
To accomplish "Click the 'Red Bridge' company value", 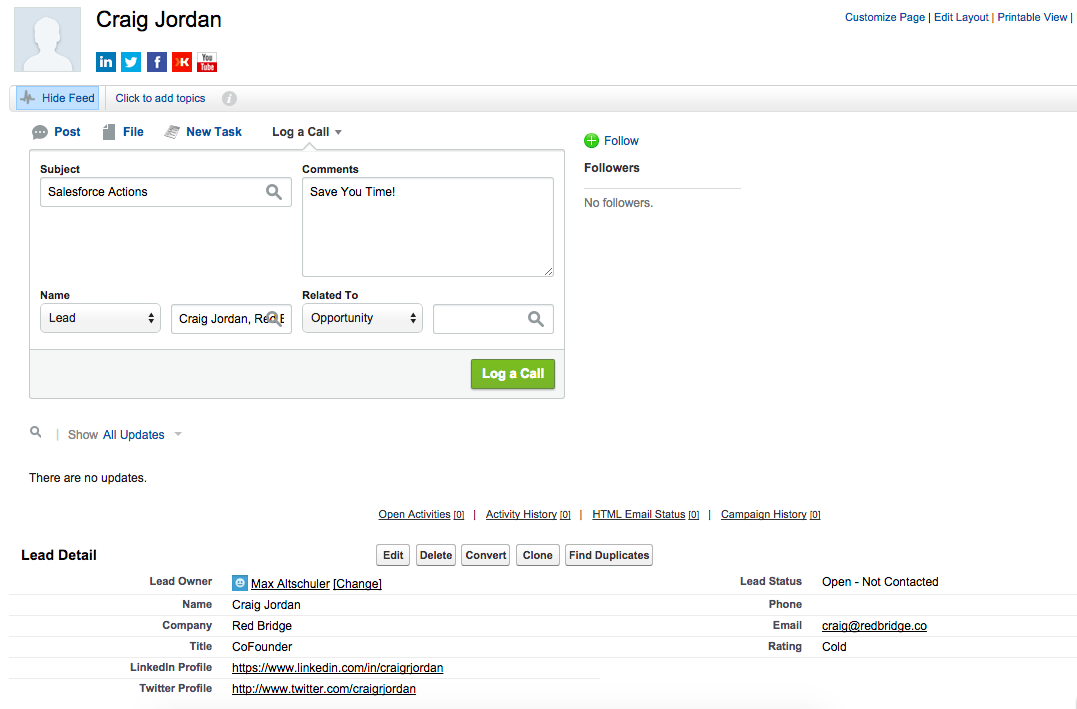I will [262, 626].
